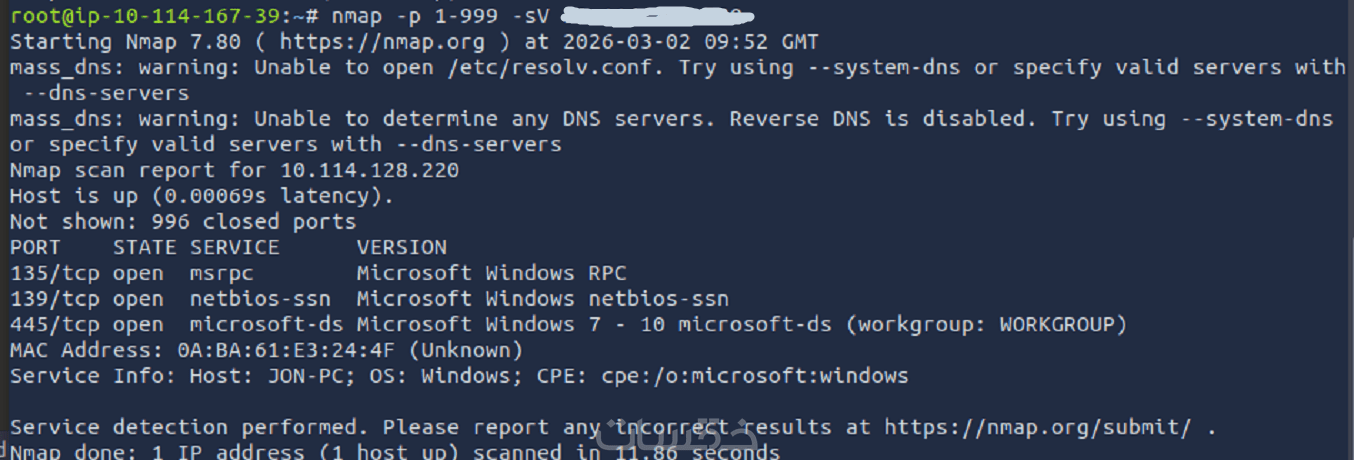
Task: Click the redacted target after -sV
Action: click(655, 16)
